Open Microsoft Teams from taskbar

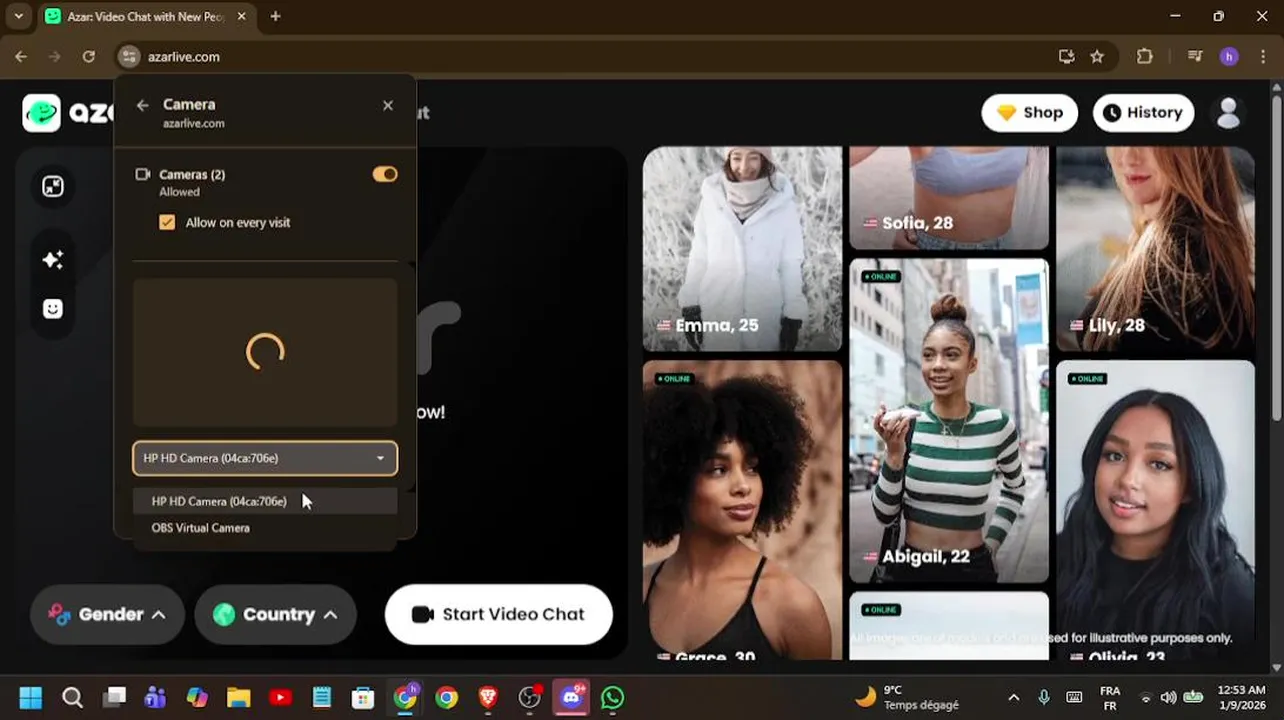click(x=155, y=697)
